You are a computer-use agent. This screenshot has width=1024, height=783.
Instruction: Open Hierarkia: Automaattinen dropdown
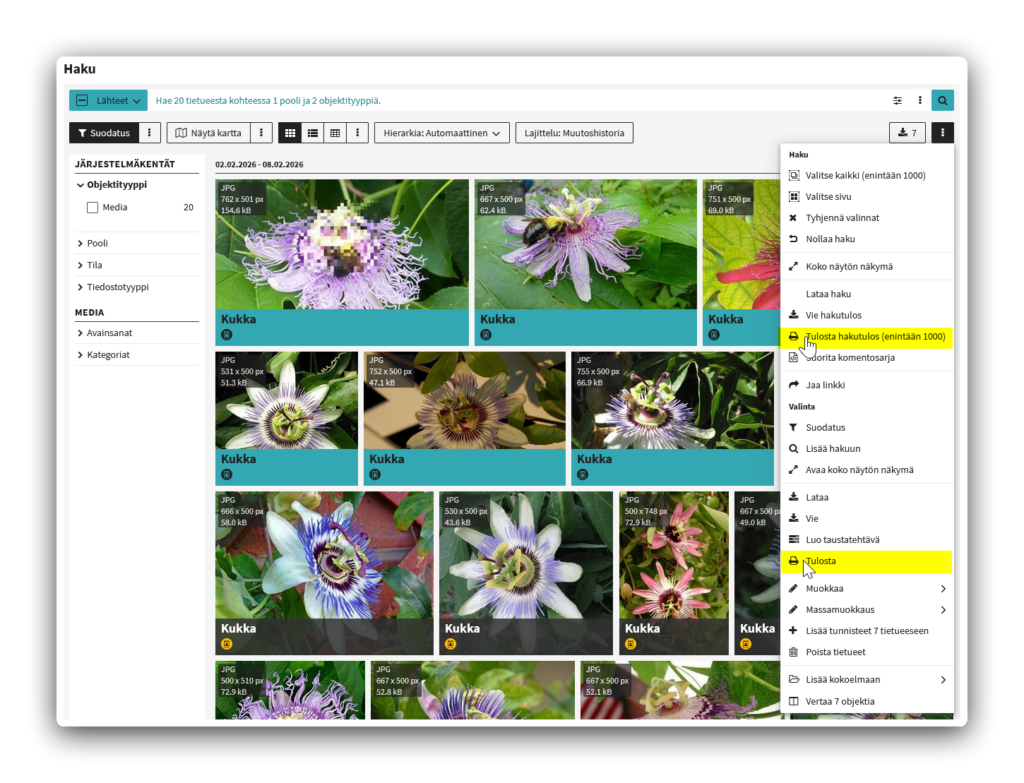tap(441, 133)
